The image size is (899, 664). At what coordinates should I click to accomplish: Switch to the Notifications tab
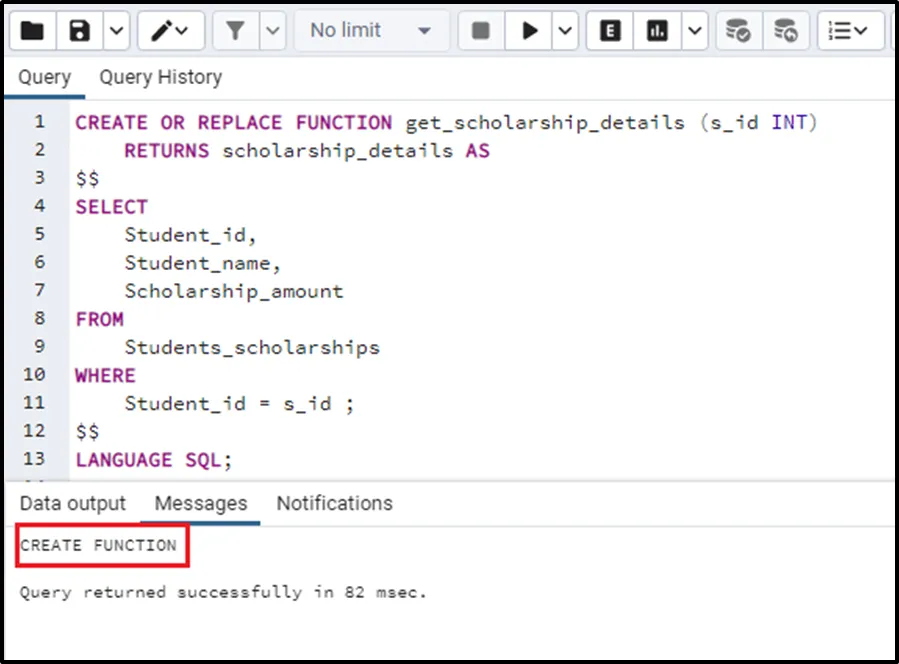coord(334,503)
